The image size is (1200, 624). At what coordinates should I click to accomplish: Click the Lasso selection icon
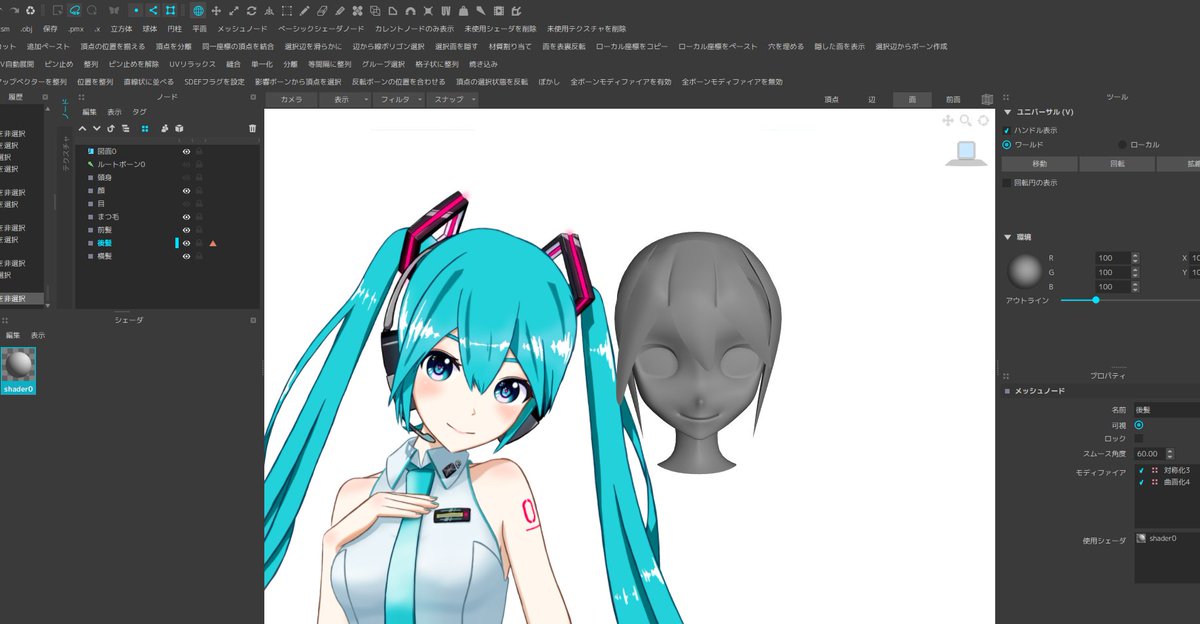[x=75, y=10]
